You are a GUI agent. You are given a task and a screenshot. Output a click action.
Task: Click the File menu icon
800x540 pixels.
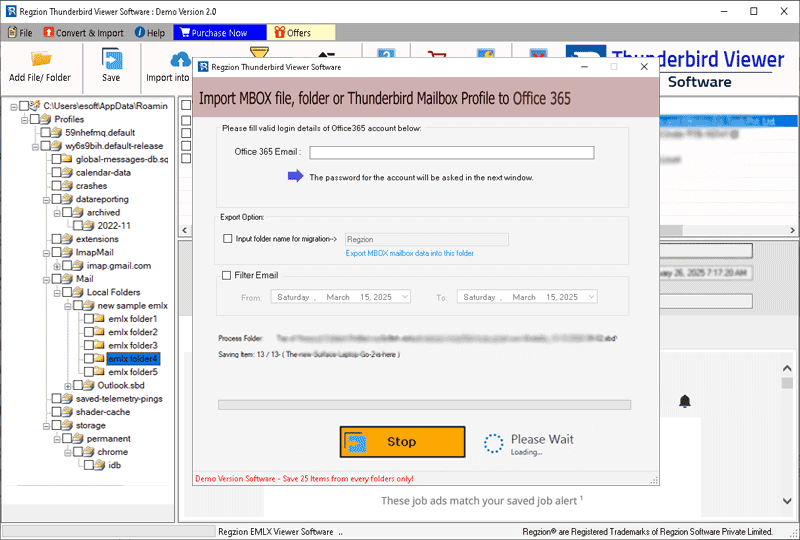click(12, 33)
